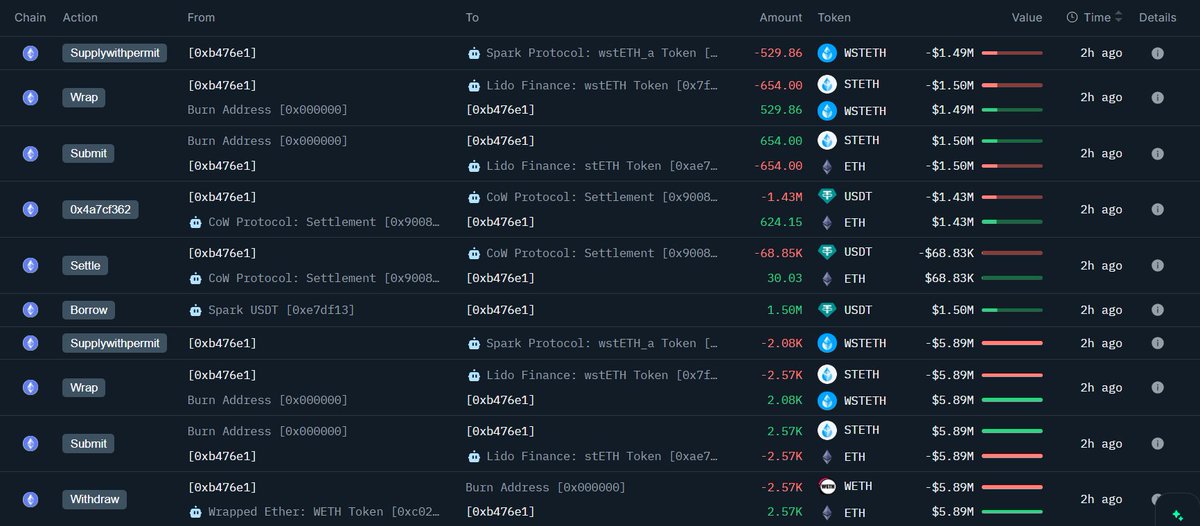Click the Supplywithpermit badge in the -2.08K row
The width and height of the screenshot is (1200, 526).
(114, 343)
